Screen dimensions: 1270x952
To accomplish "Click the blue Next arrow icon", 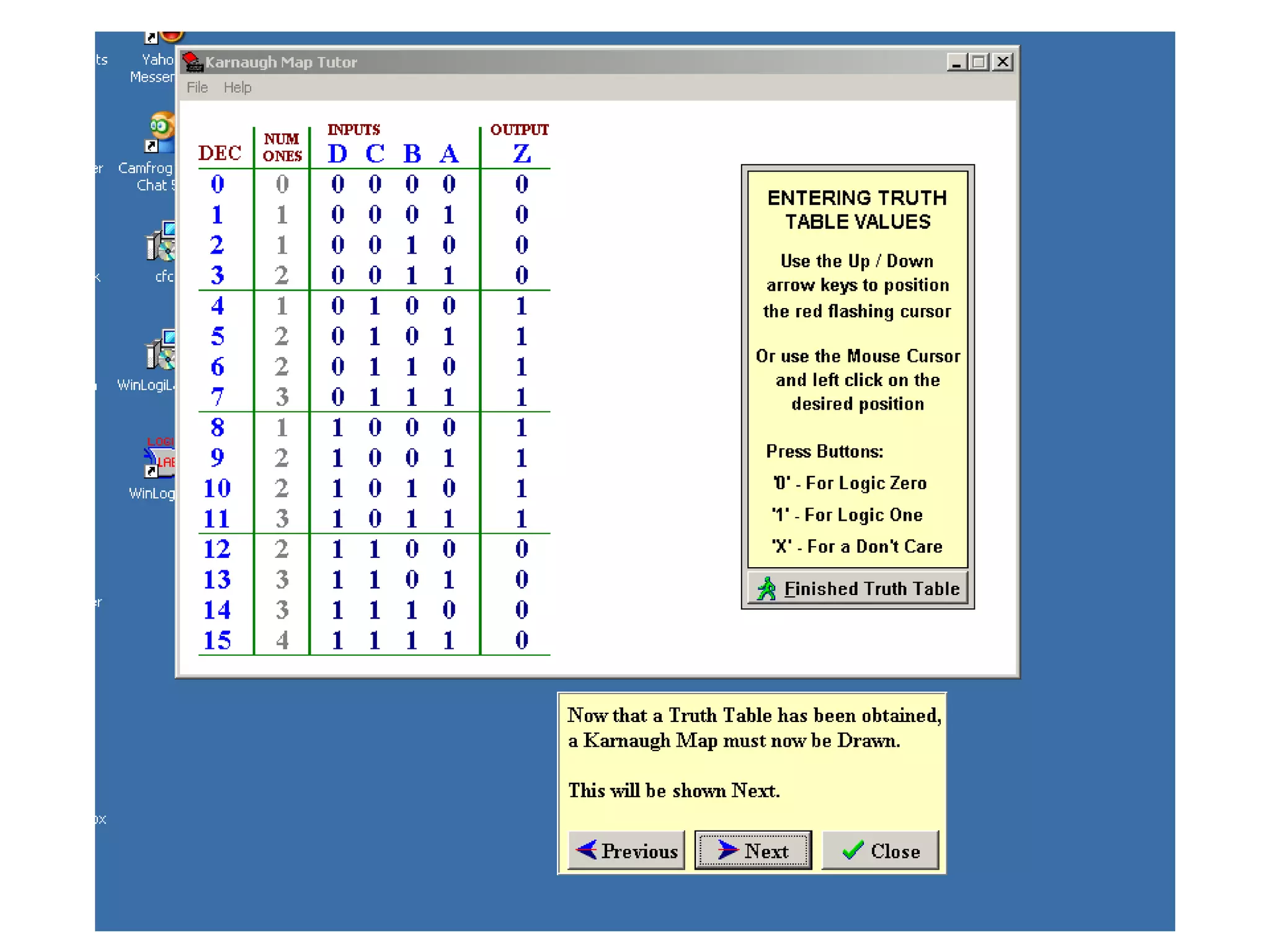I will coord(727,850).
